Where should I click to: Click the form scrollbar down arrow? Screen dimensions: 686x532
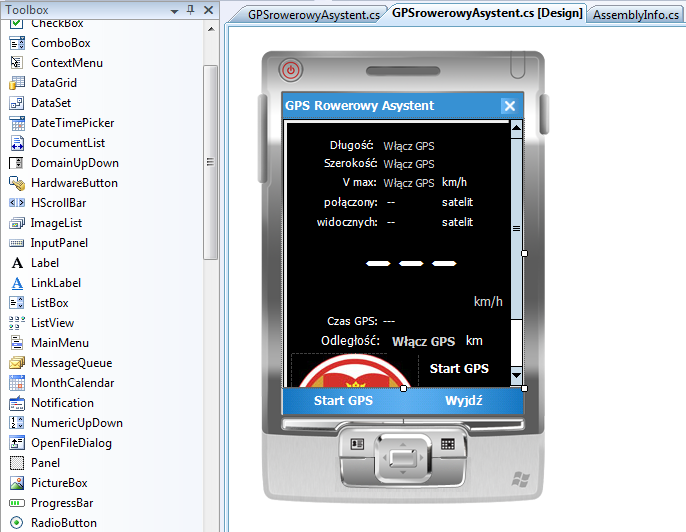coord(516,375)
